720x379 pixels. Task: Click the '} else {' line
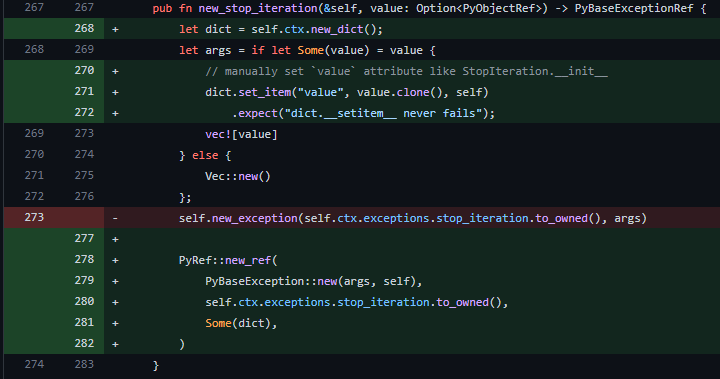pos(205,156)
